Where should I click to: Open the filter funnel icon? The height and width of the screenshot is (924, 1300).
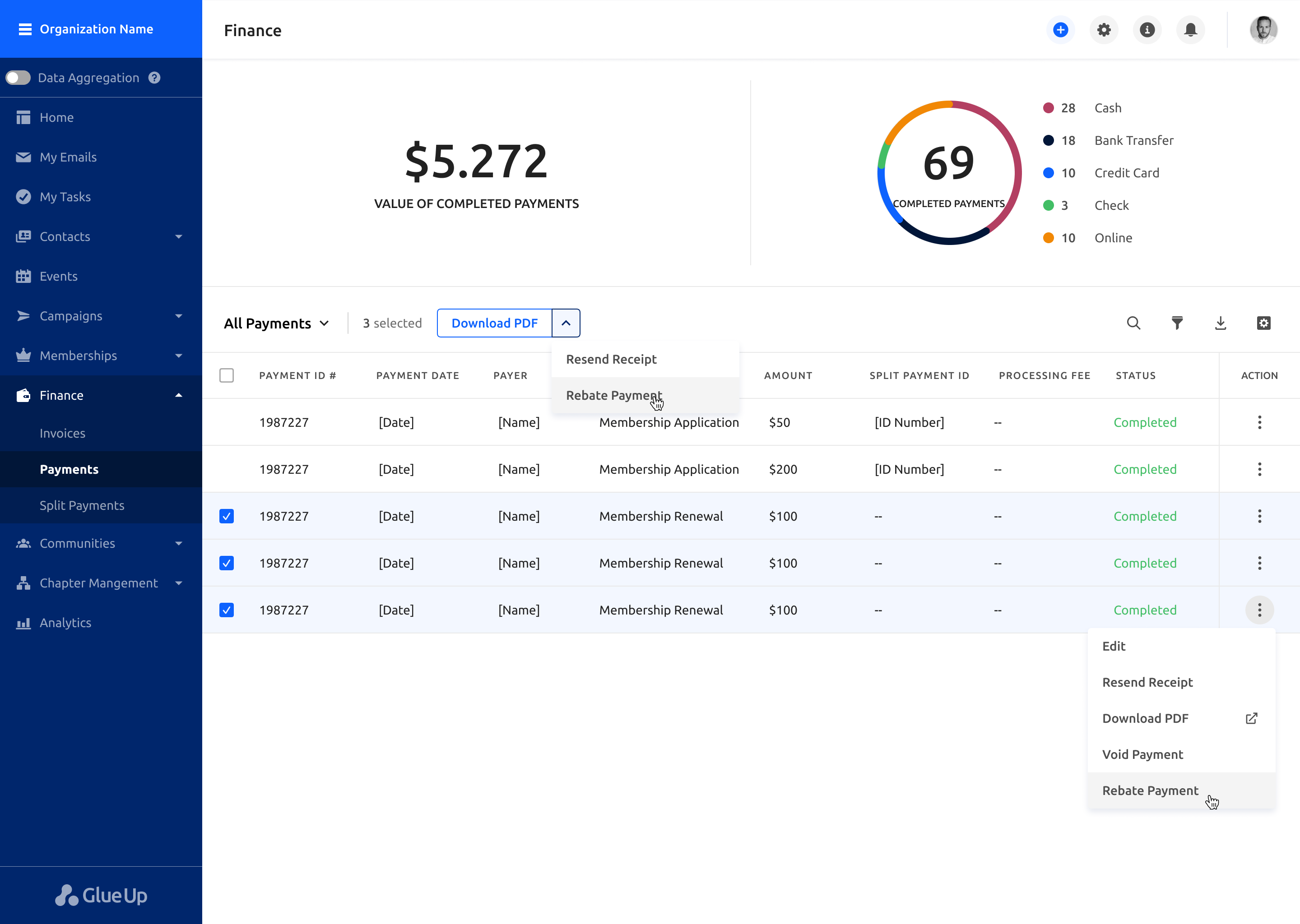[1177, 323]
